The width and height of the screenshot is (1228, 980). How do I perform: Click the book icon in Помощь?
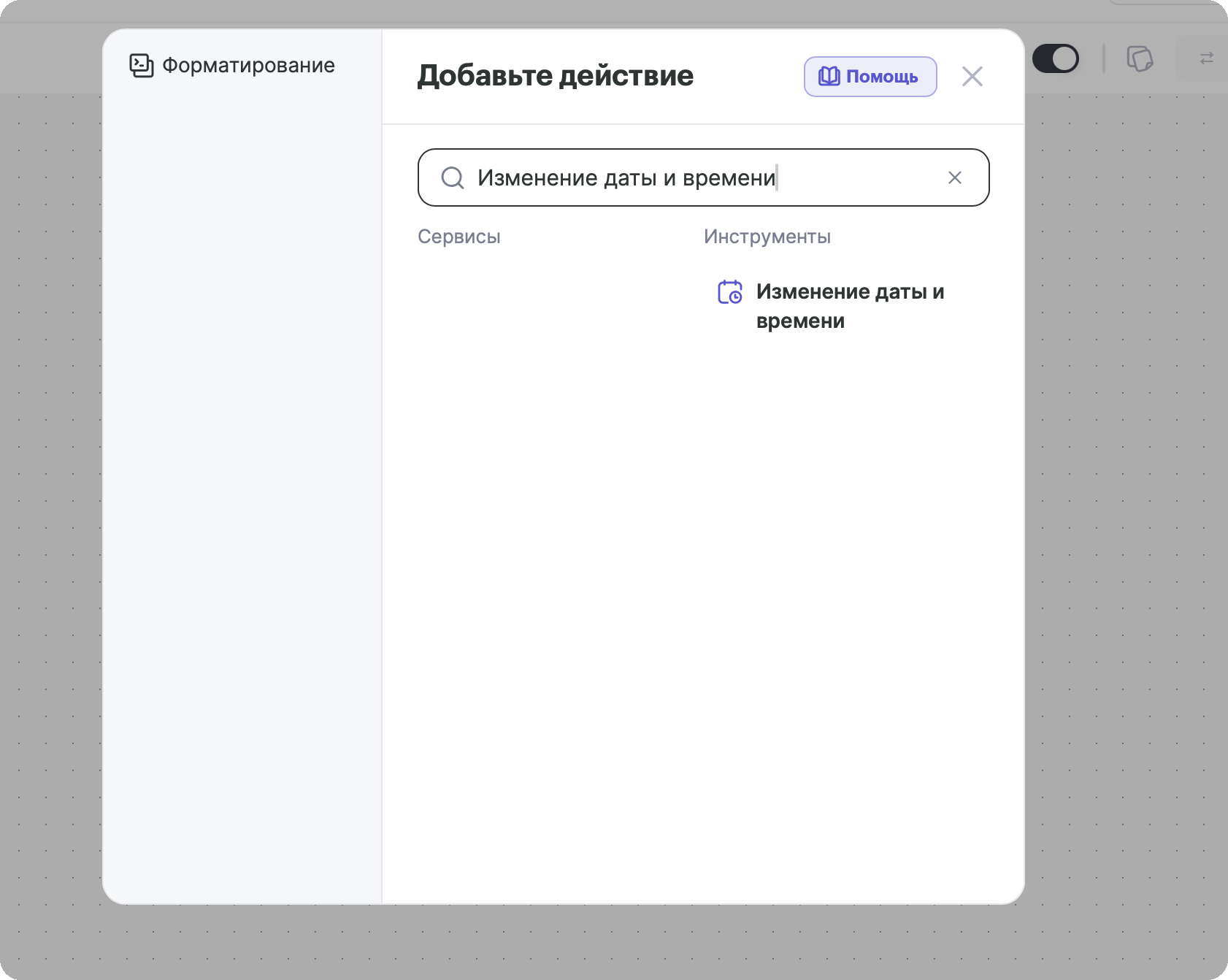coord(829,77)
